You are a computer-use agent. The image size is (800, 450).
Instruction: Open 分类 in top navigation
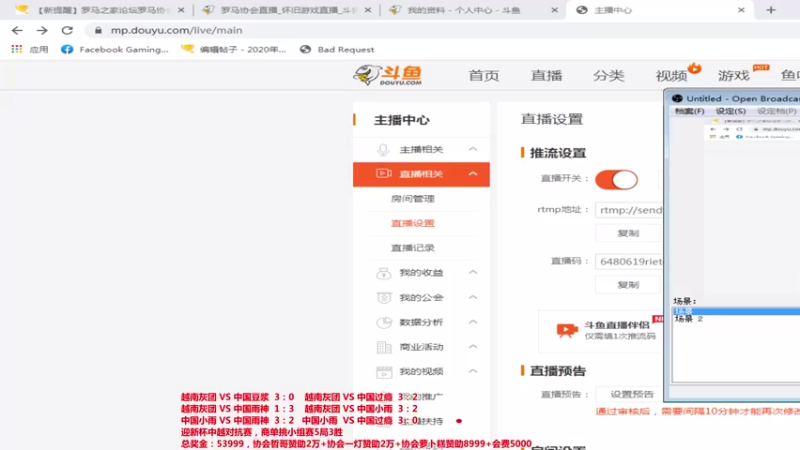pyautogui.click(x=608, y=76)
